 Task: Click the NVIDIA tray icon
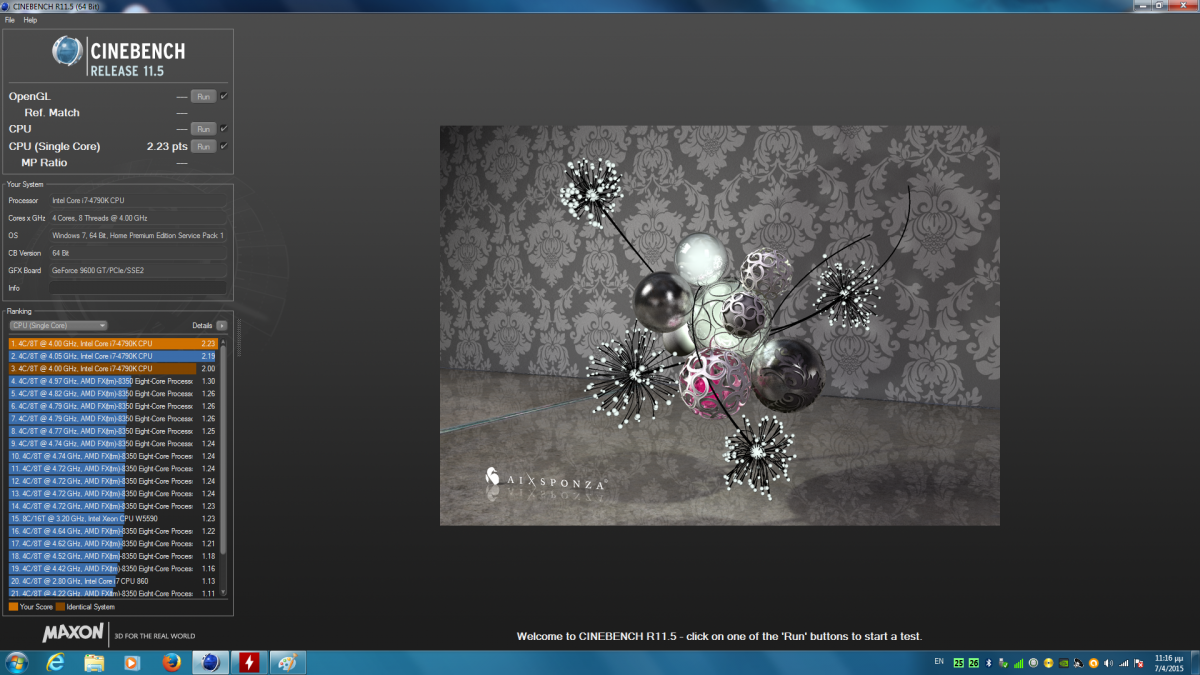tap(1064, 663)
